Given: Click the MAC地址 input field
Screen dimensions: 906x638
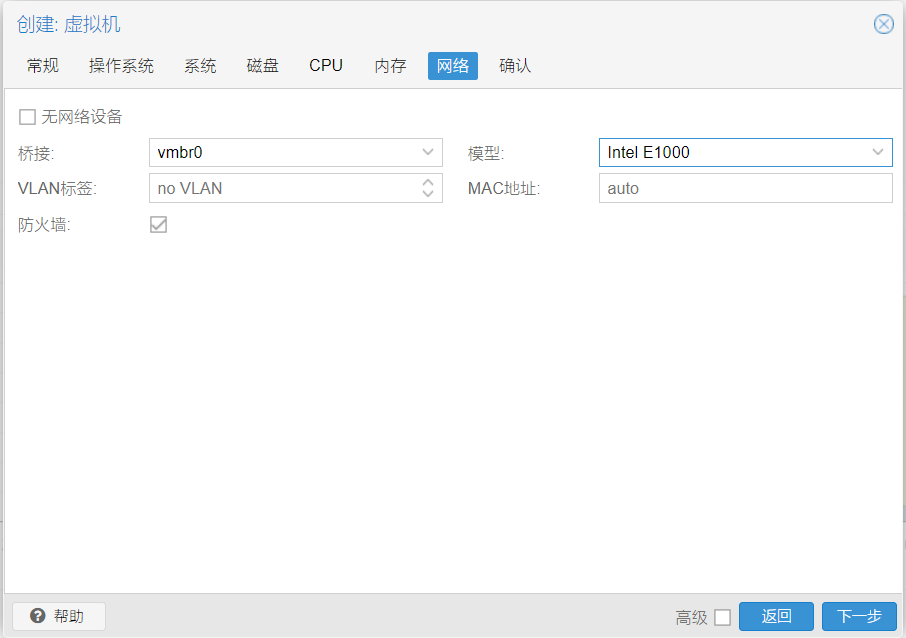Looking at the screenshot, I should click(x=745, y=188).
